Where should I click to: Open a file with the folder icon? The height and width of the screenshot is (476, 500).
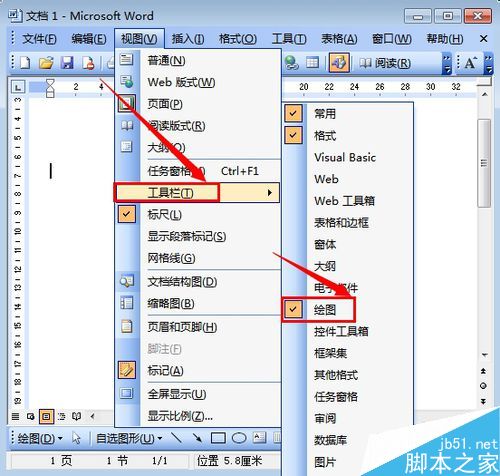[46, 63]
